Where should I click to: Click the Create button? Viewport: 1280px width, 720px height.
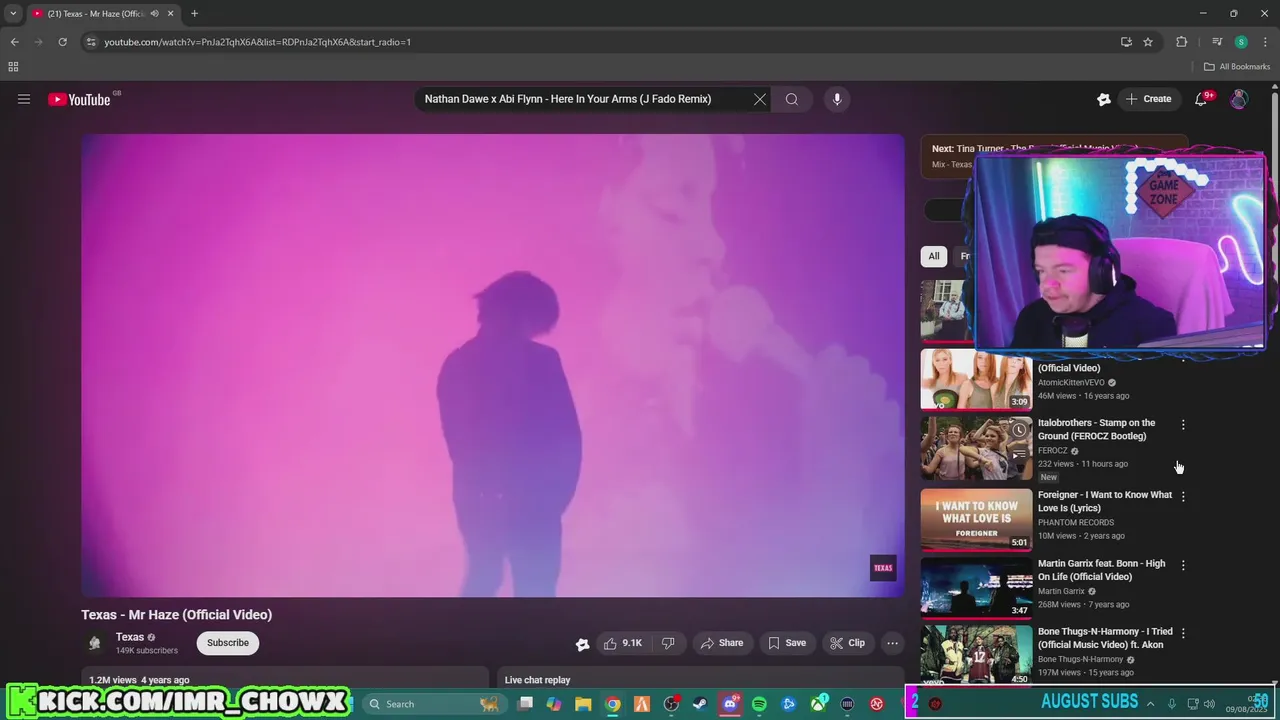click(1148, 99)
